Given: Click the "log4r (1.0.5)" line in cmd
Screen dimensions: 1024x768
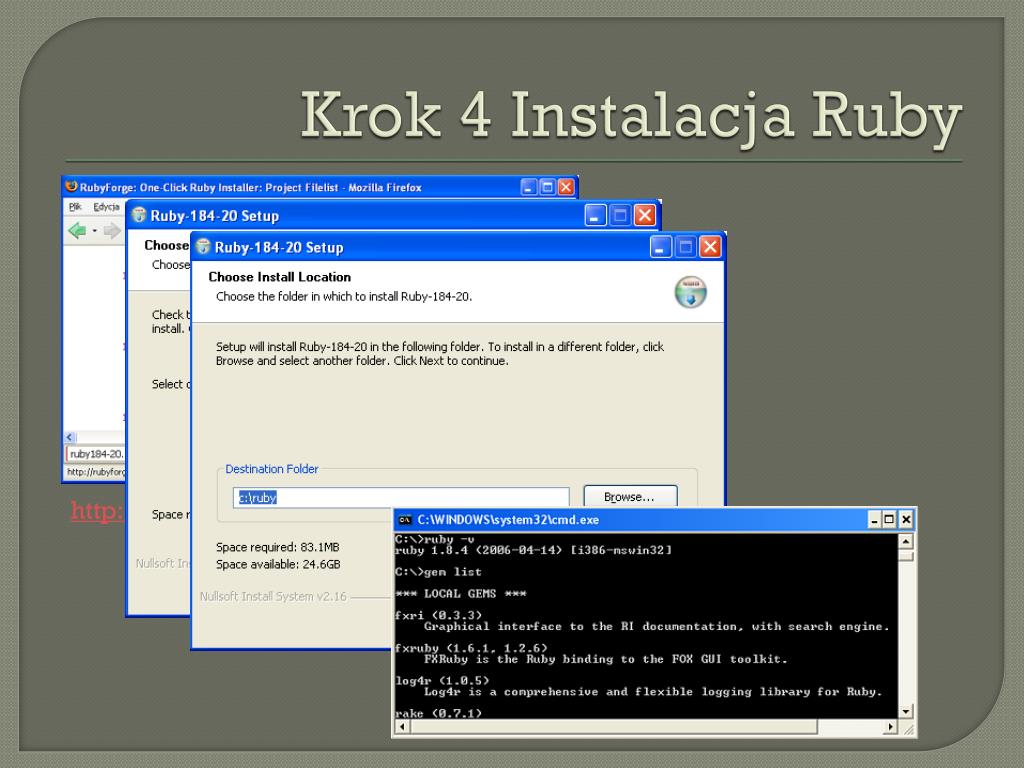Looking at the screenshot, I should tap(442, 680).
